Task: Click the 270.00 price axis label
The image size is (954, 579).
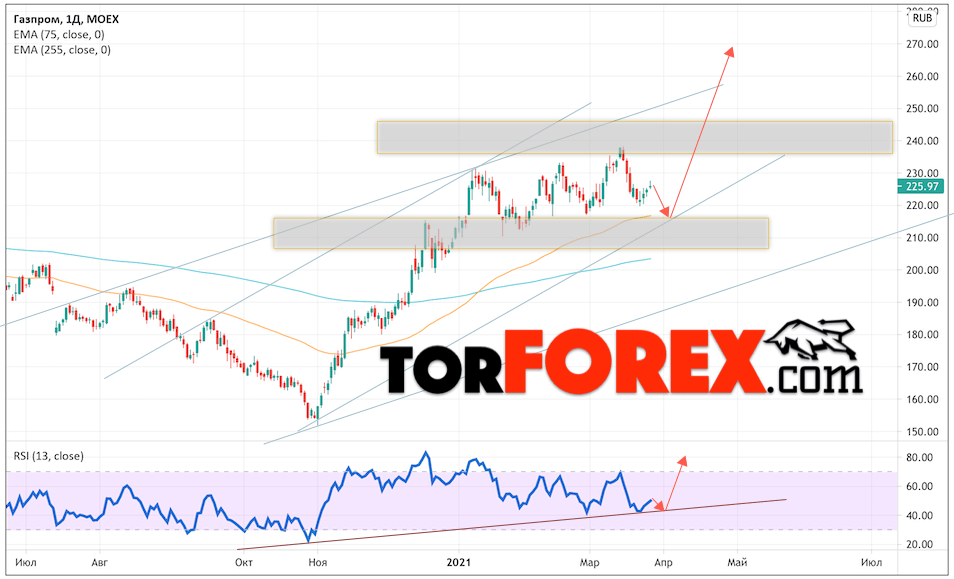Action: click(x=922, y=44)
